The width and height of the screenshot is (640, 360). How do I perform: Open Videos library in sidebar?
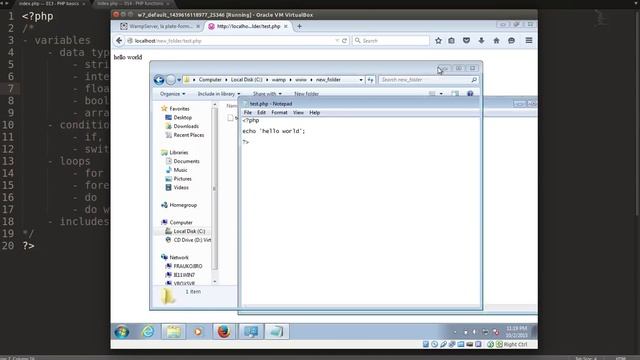click(x=181, y=188)
